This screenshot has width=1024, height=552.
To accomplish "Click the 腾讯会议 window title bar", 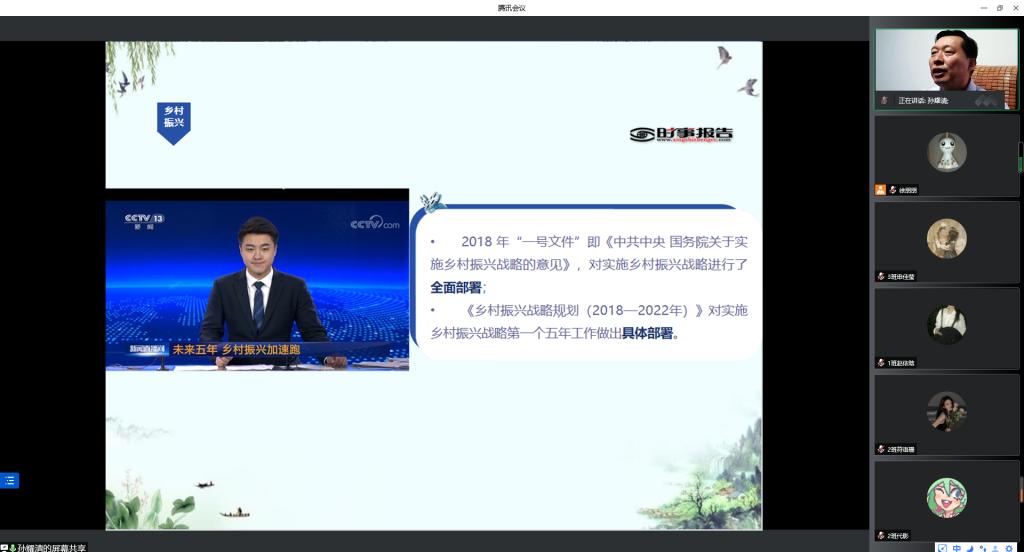I will [511, 8].
